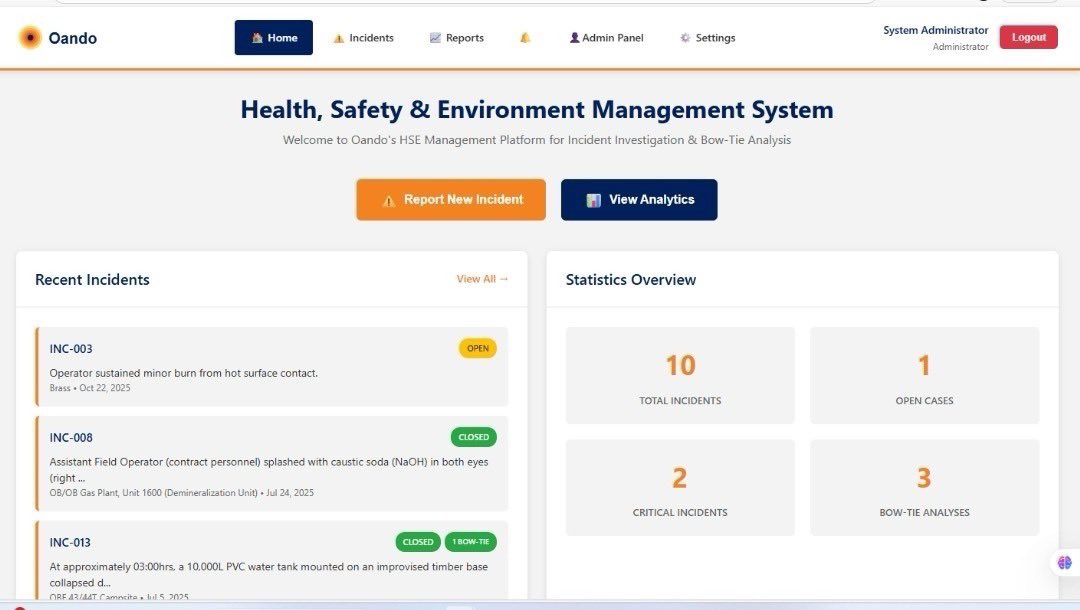Click the gear icon beside Settings
Image resolution: width=1080 pixels, height=610 pixels.
pos(685,38)
